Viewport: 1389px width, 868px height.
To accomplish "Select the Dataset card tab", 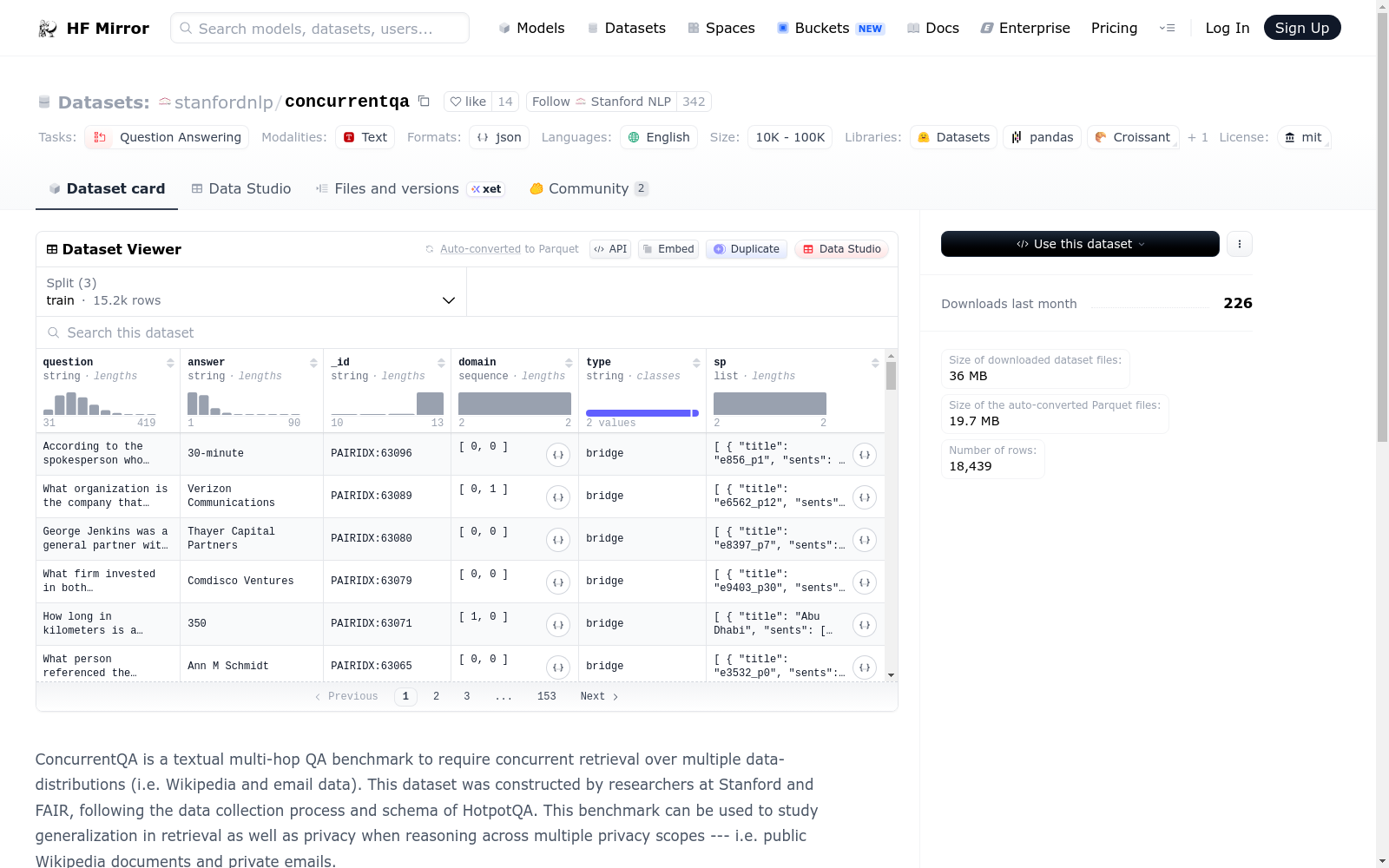I will click(x=107, y=188).
